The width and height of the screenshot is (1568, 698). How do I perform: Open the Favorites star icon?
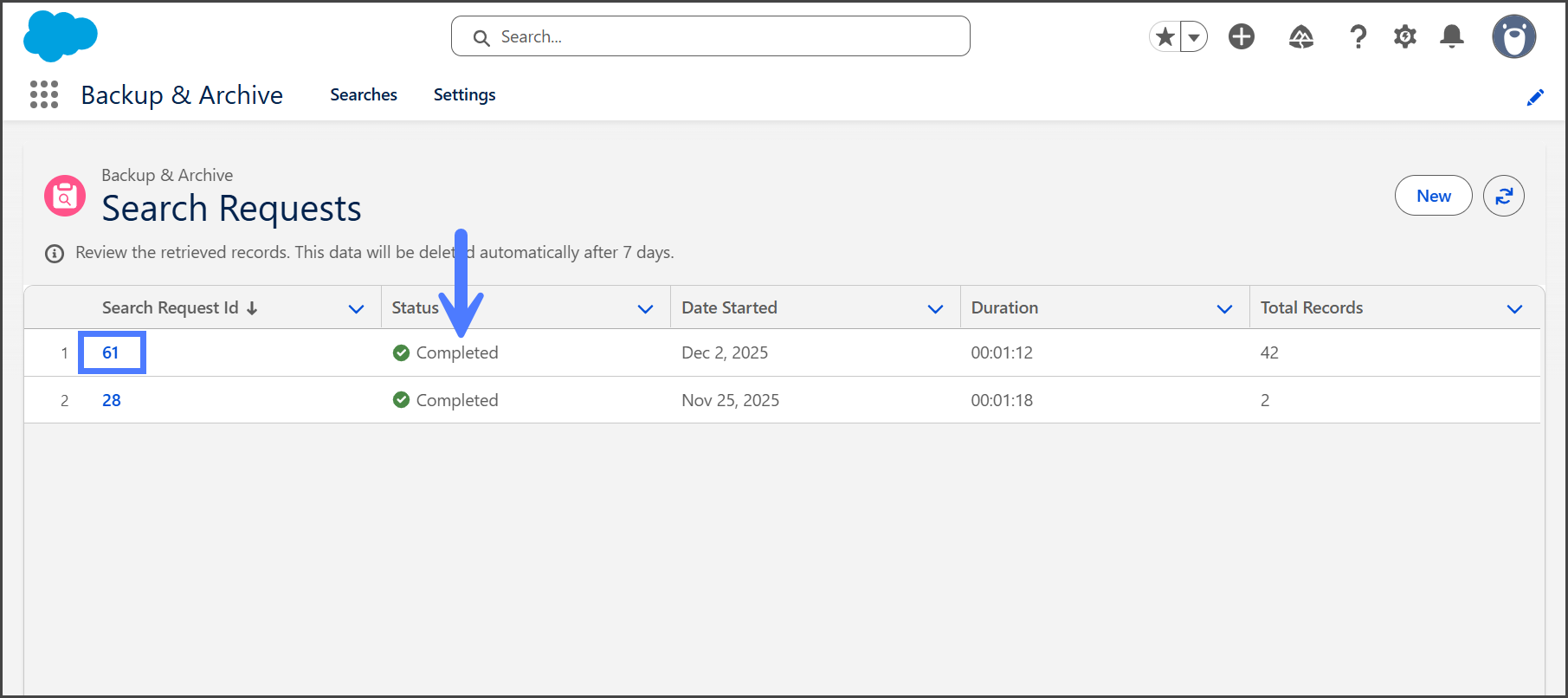[x=1165, y=36]
